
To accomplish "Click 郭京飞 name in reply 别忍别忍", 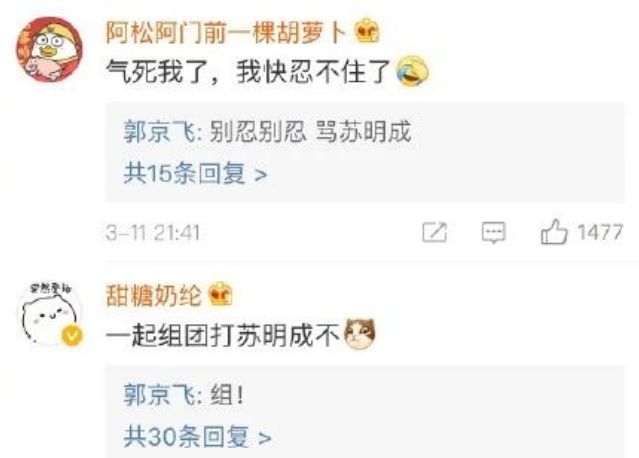I will coord(160,131).
